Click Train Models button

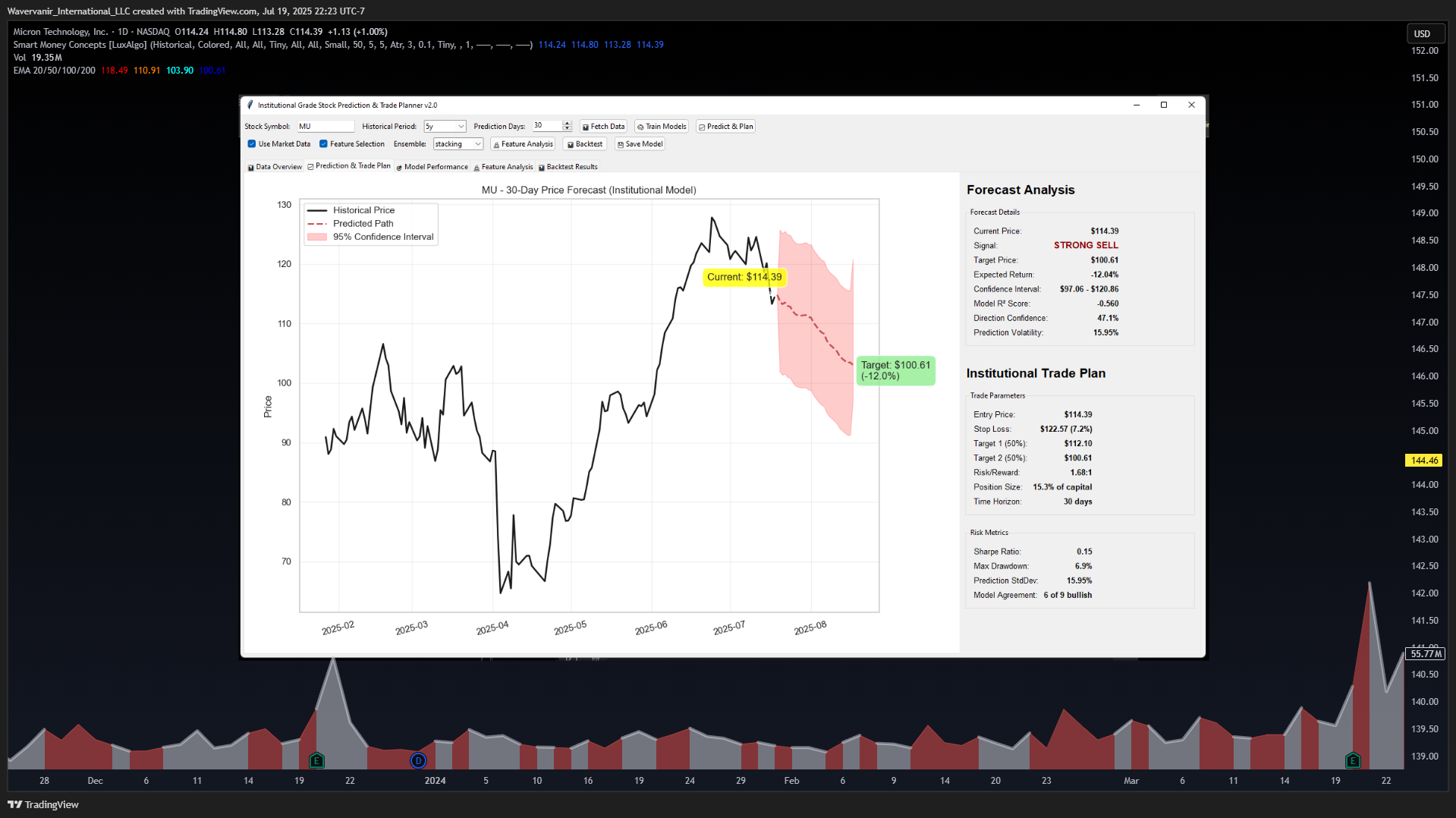point(662,126)
